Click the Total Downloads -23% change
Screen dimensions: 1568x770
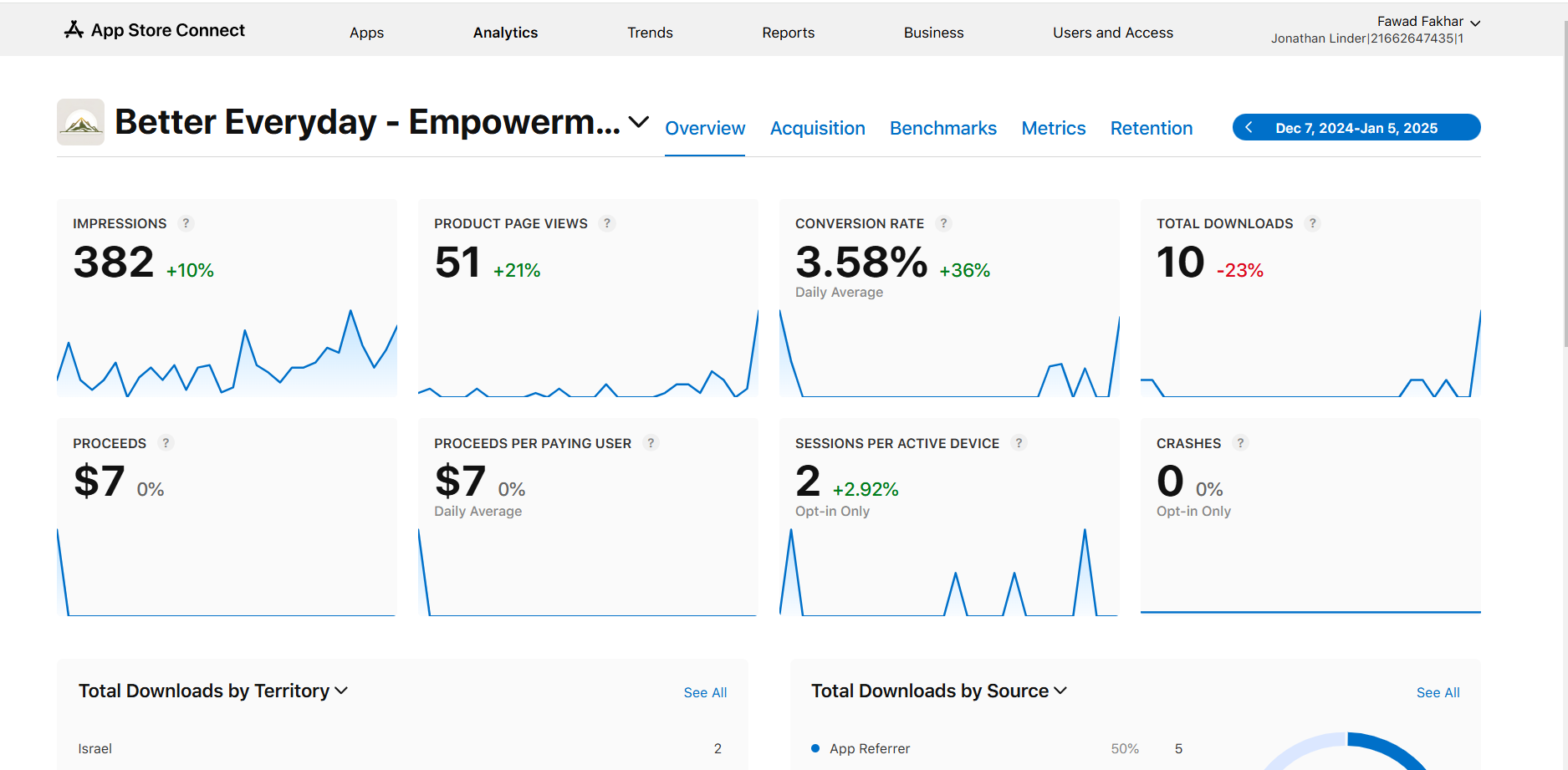(1239, 271)
